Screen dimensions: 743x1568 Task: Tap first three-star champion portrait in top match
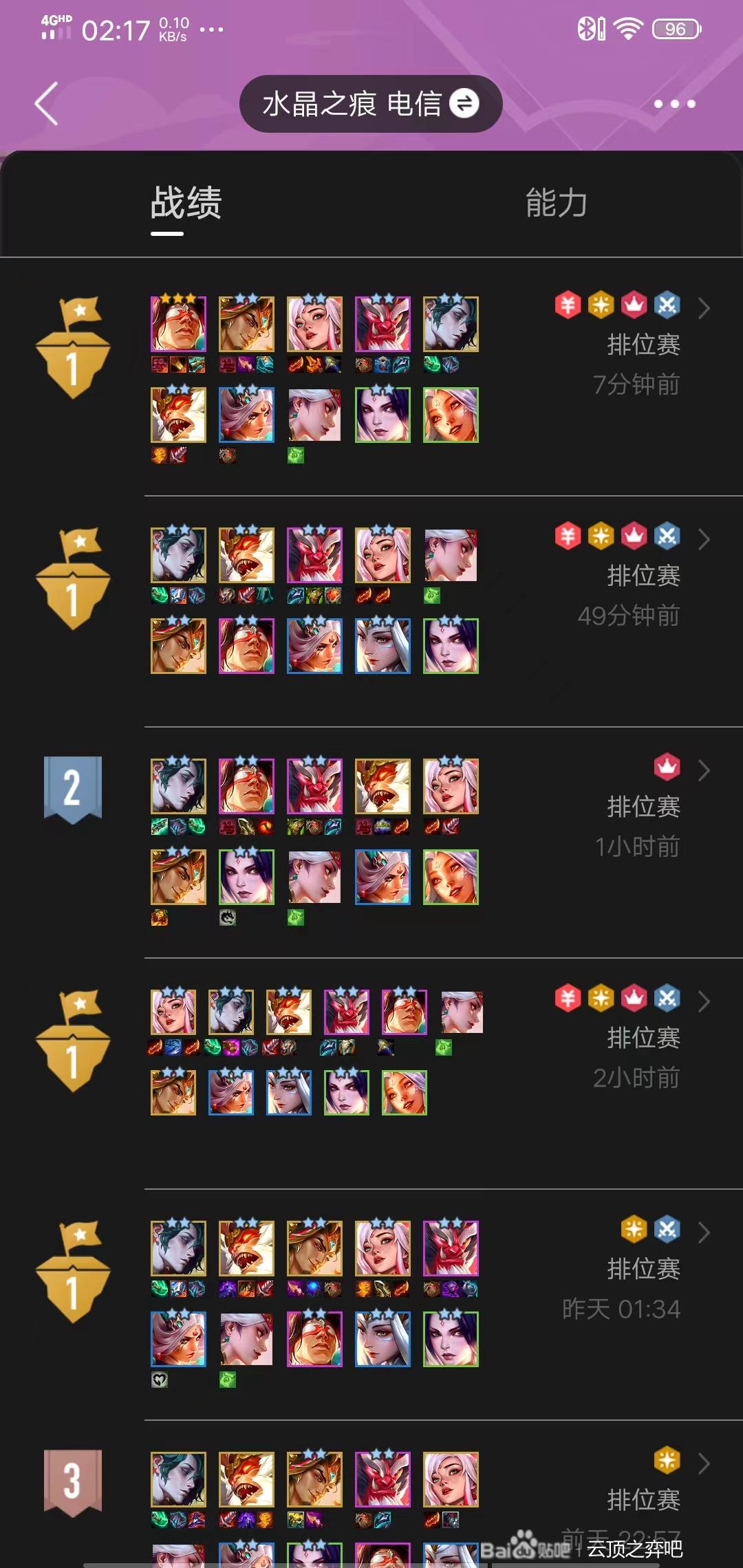click(178, 324)
